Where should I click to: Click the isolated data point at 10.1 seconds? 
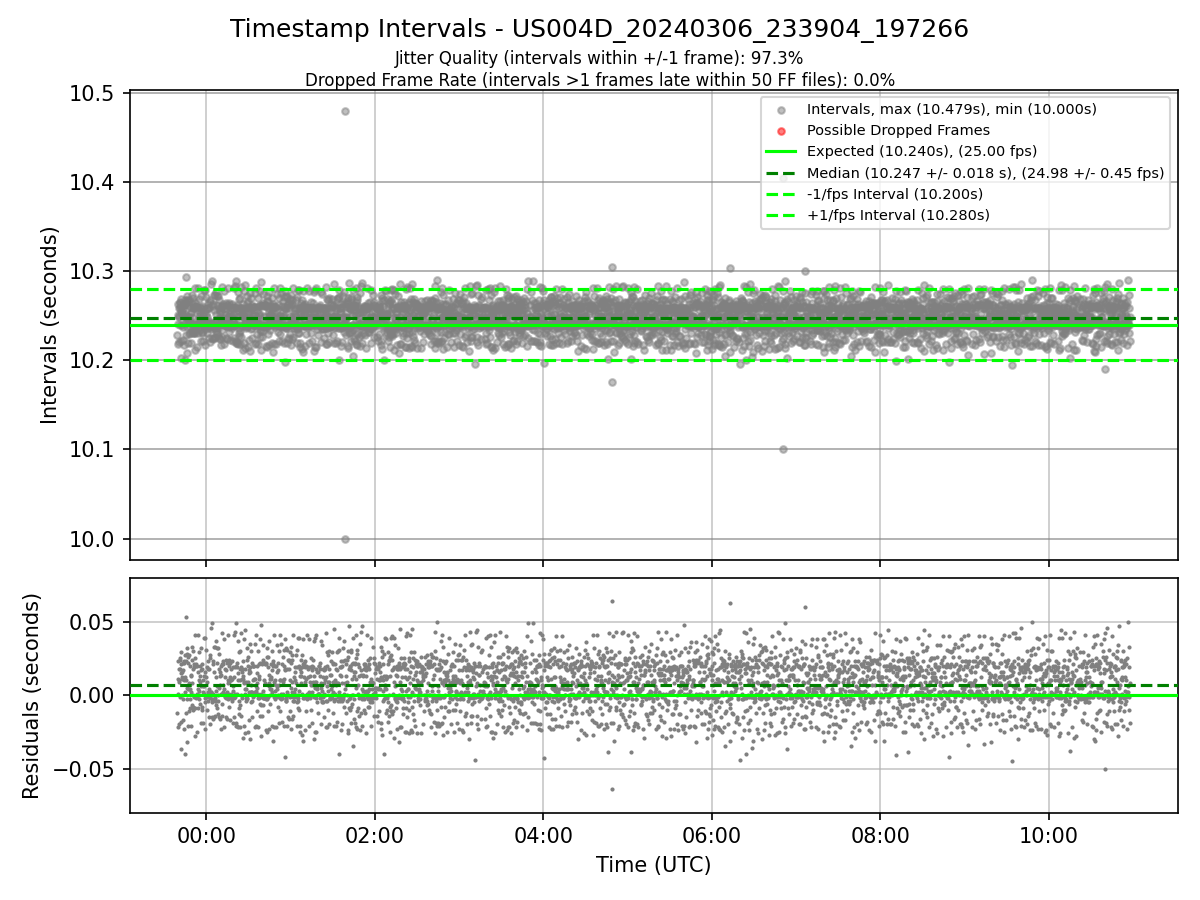(x=783, y=449)
